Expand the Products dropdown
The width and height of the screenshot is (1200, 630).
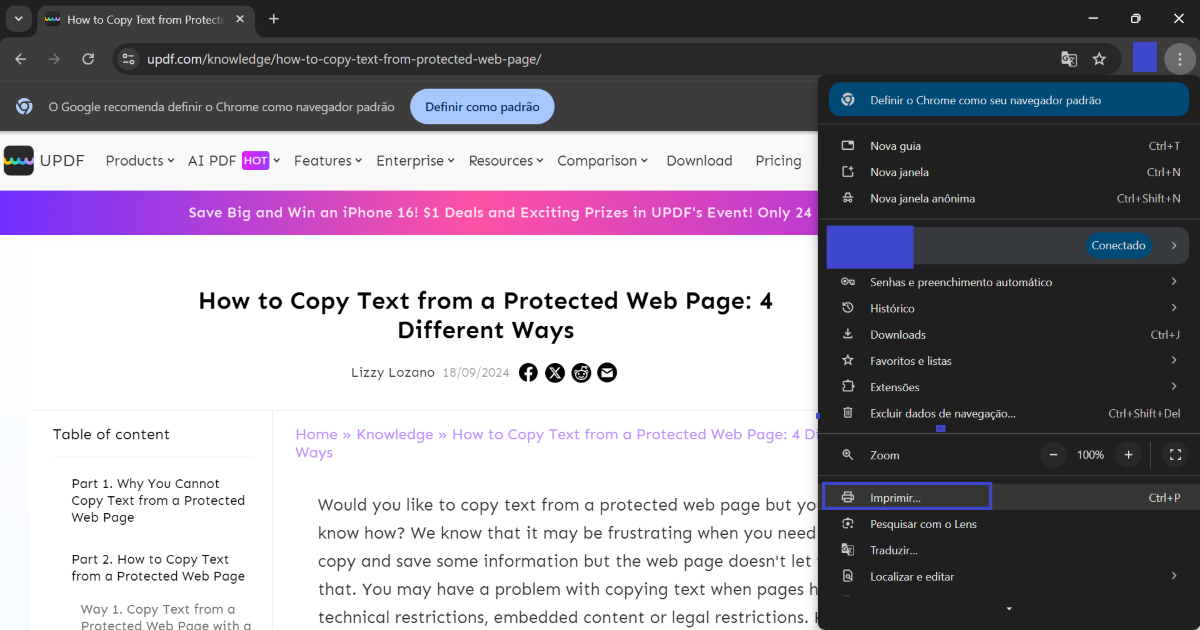(139, 160)
